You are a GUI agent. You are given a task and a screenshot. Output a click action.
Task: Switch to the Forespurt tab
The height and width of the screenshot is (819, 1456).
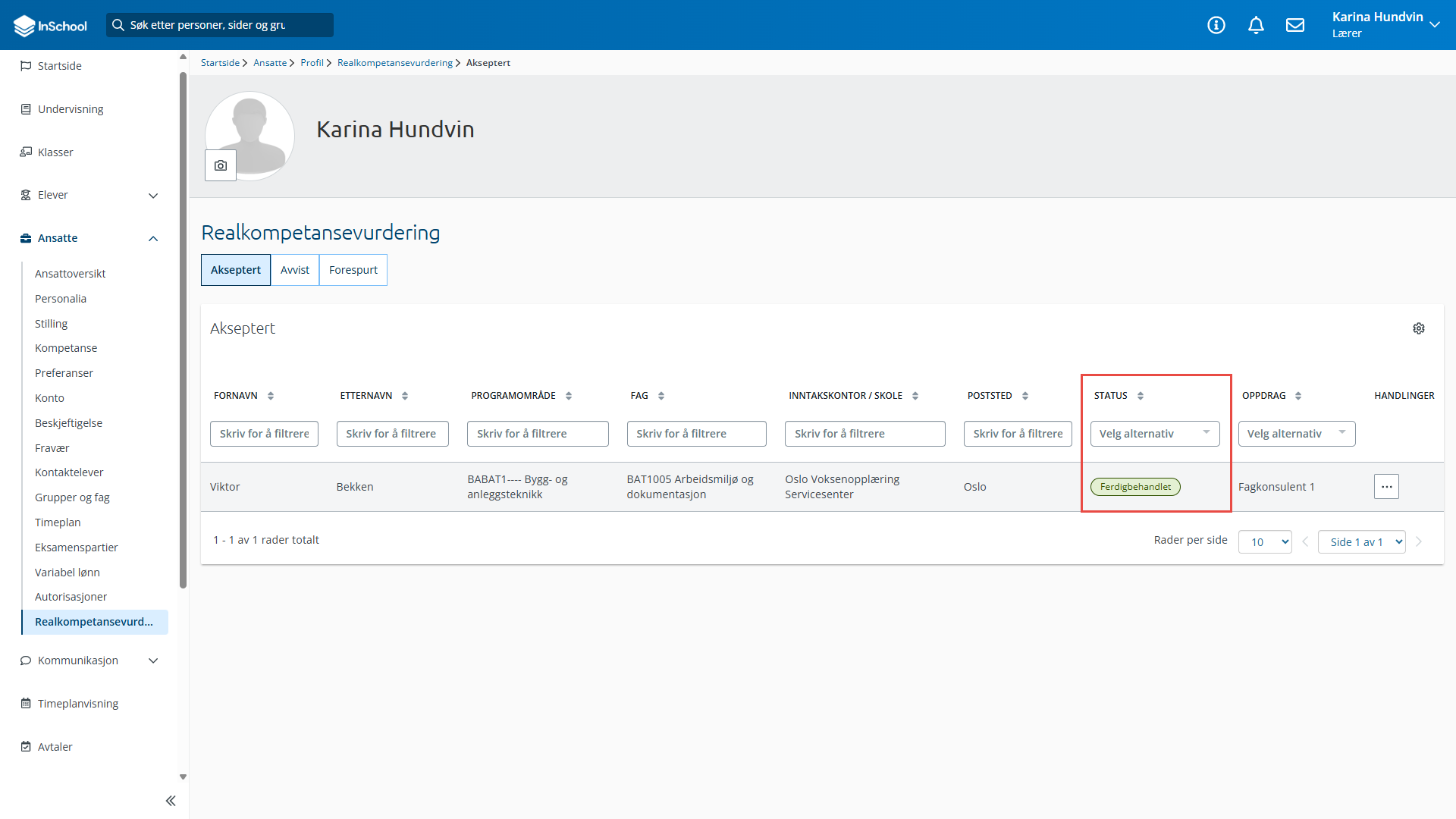coord(353,270)
